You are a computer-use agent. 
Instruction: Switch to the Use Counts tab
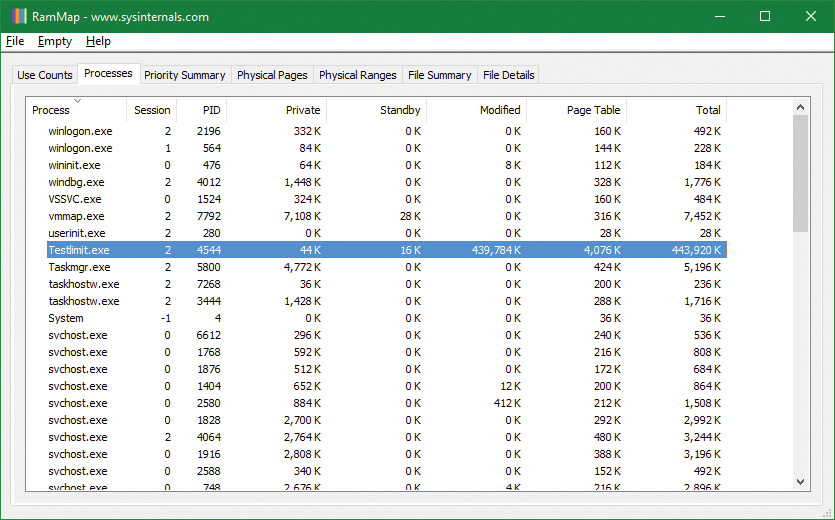(45, 75)
